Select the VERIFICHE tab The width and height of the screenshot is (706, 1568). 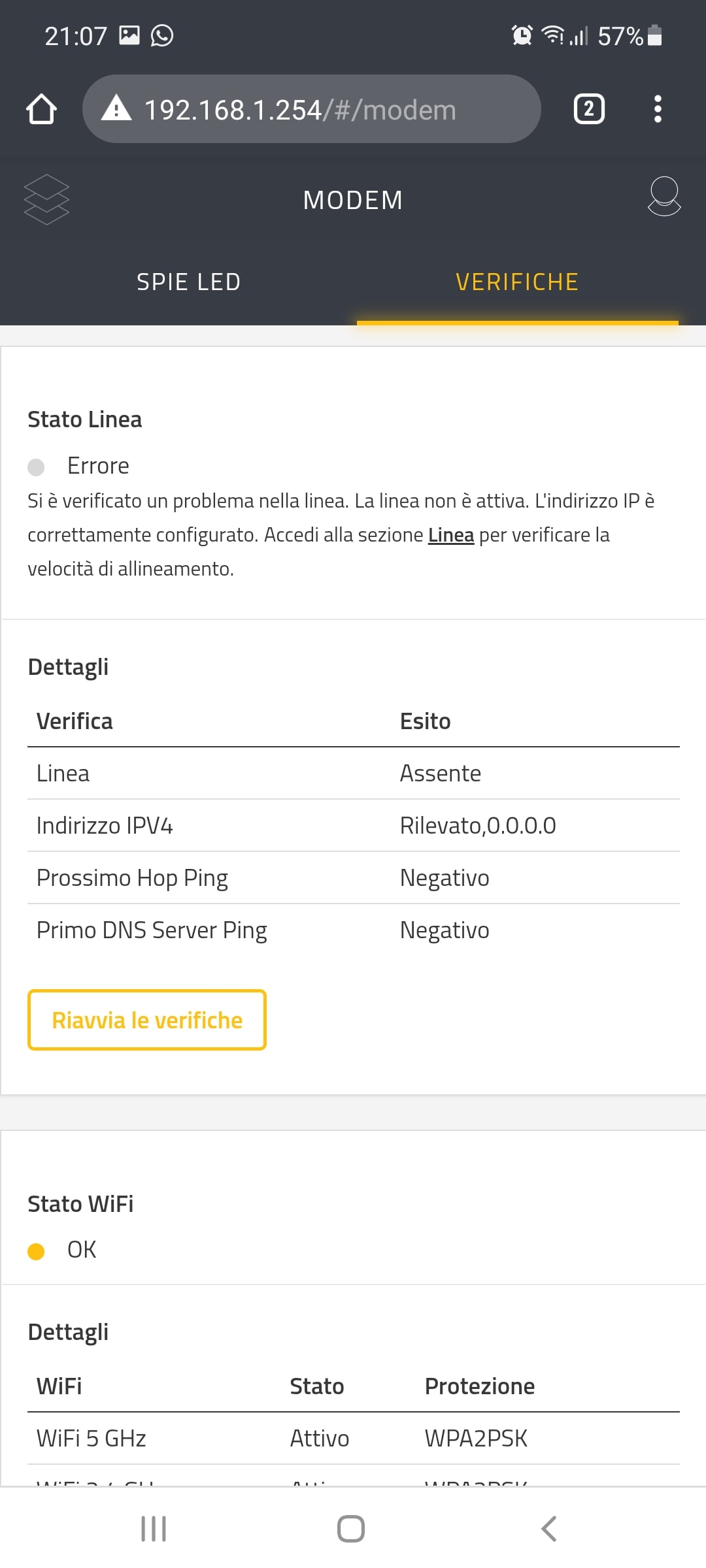(x=516, y=282)
